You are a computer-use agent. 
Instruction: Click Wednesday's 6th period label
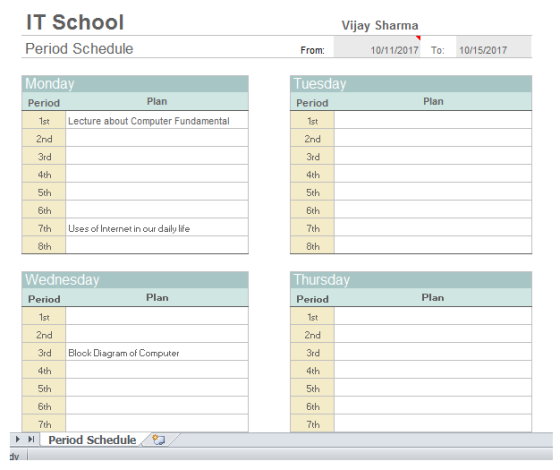[44, 406]
